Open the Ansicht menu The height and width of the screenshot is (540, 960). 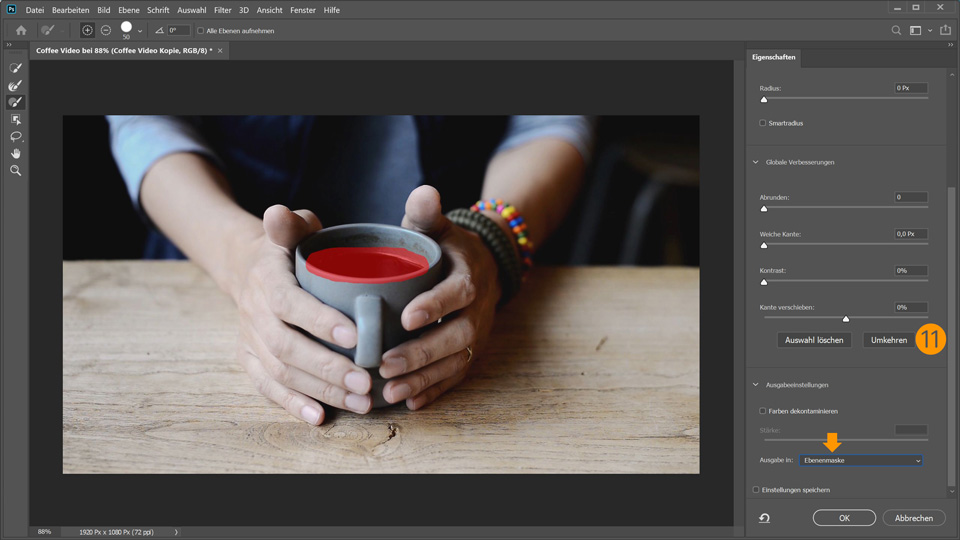point(269,10)
